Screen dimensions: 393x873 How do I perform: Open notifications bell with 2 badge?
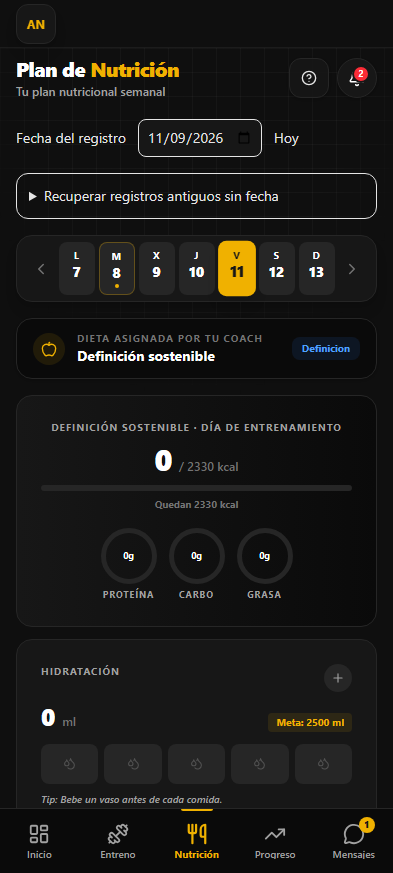(357, 78)
